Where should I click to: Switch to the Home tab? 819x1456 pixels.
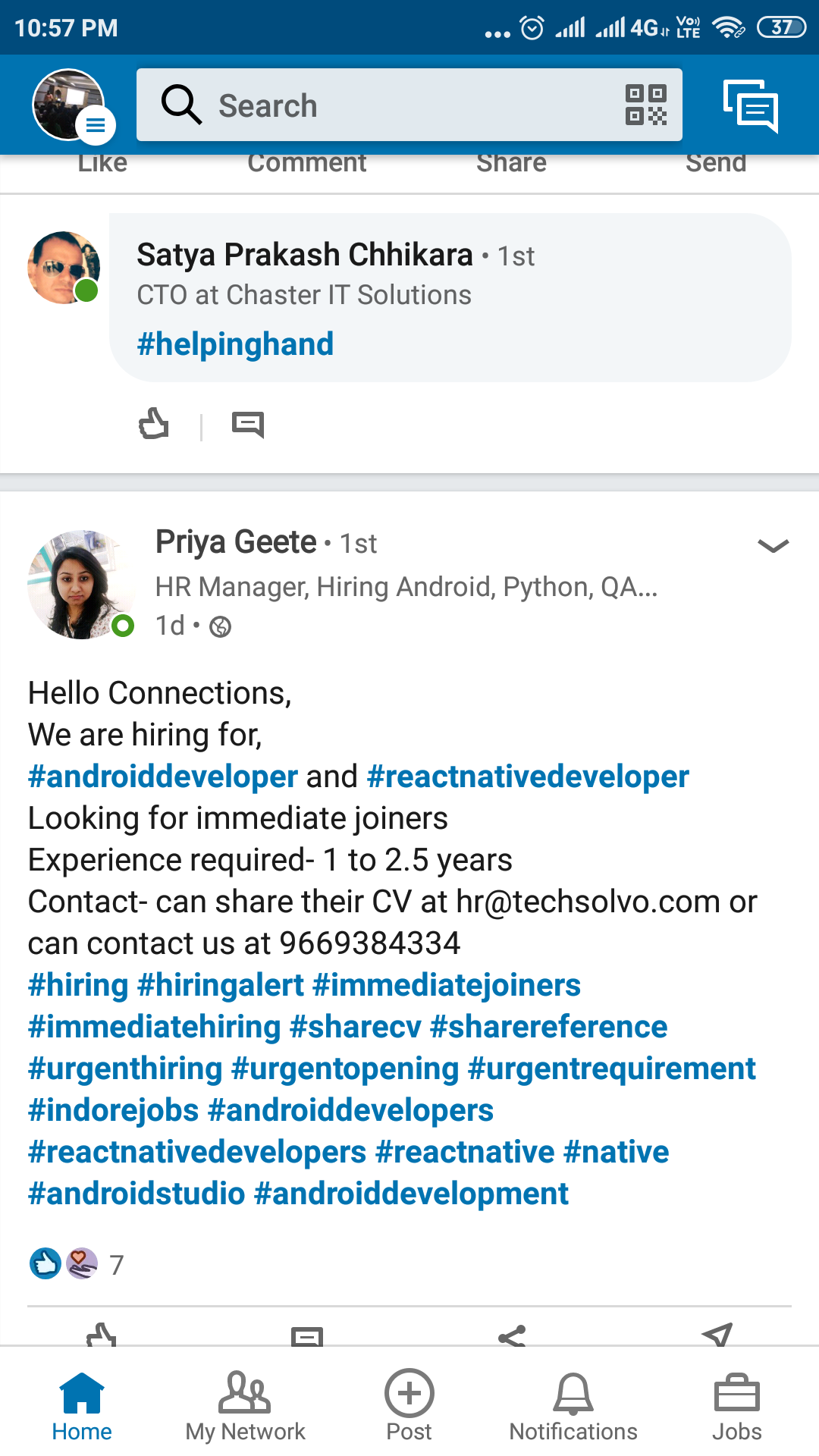(x=81, y=1407)
